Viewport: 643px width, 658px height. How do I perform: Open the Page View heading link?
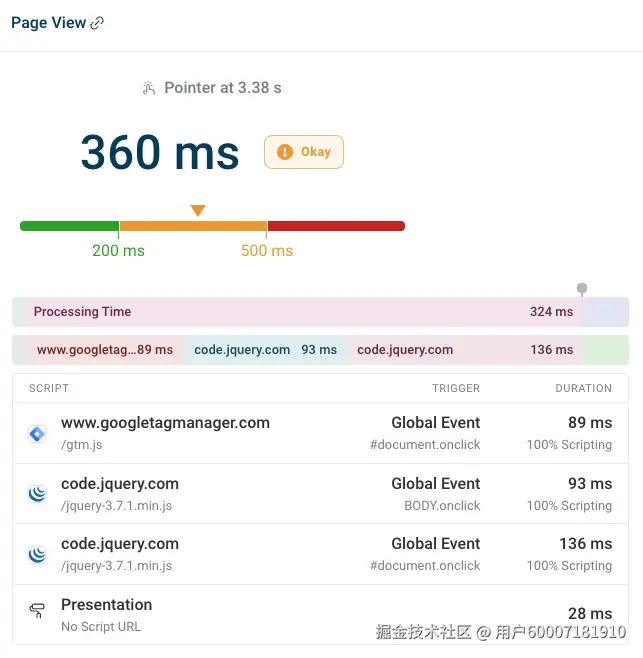(48, 23)
